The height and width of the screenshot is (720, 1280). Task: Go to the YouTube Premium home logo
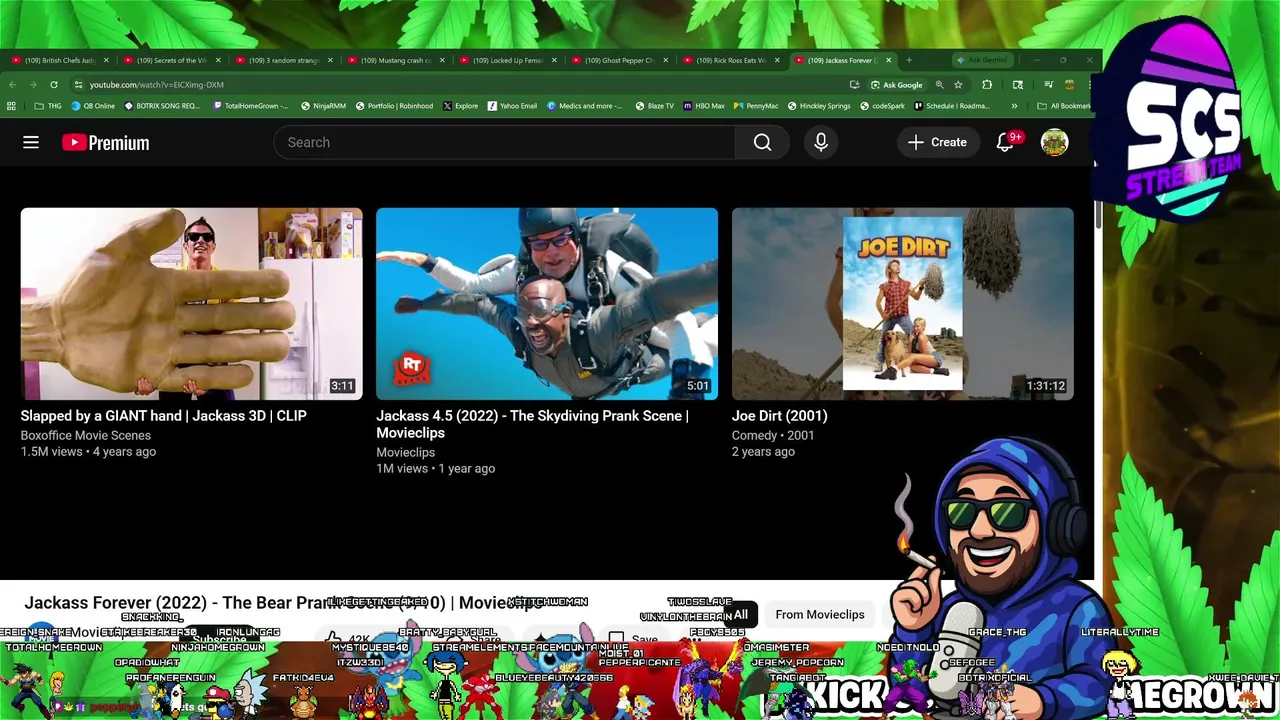105,143
